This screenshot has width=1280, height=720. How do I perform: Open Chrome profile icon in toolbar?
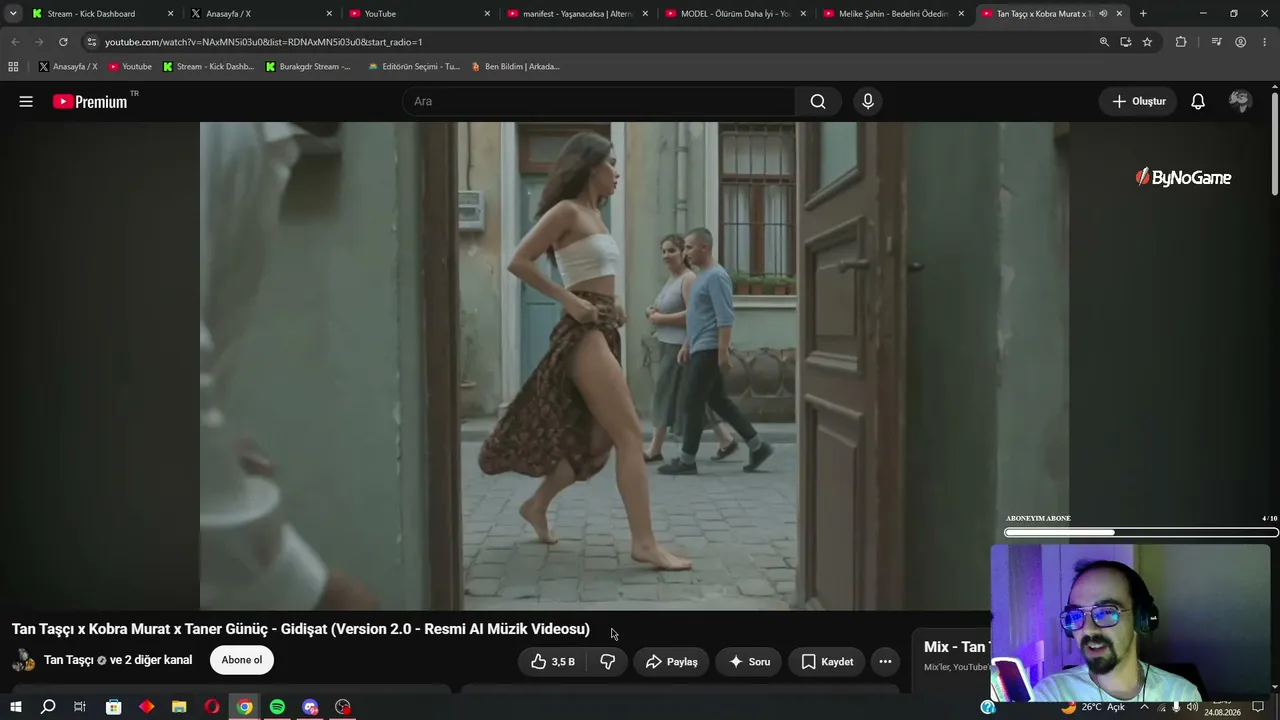[1240, 42]
